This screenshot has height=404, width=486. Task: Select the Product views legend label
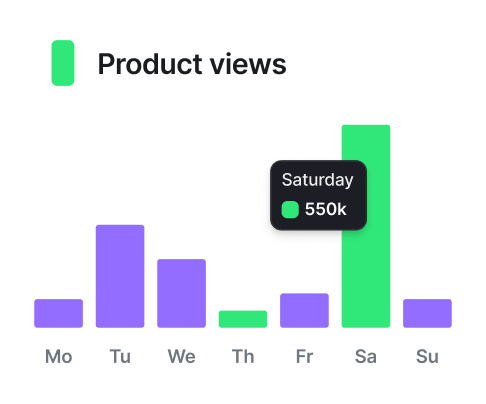(192, 64)
